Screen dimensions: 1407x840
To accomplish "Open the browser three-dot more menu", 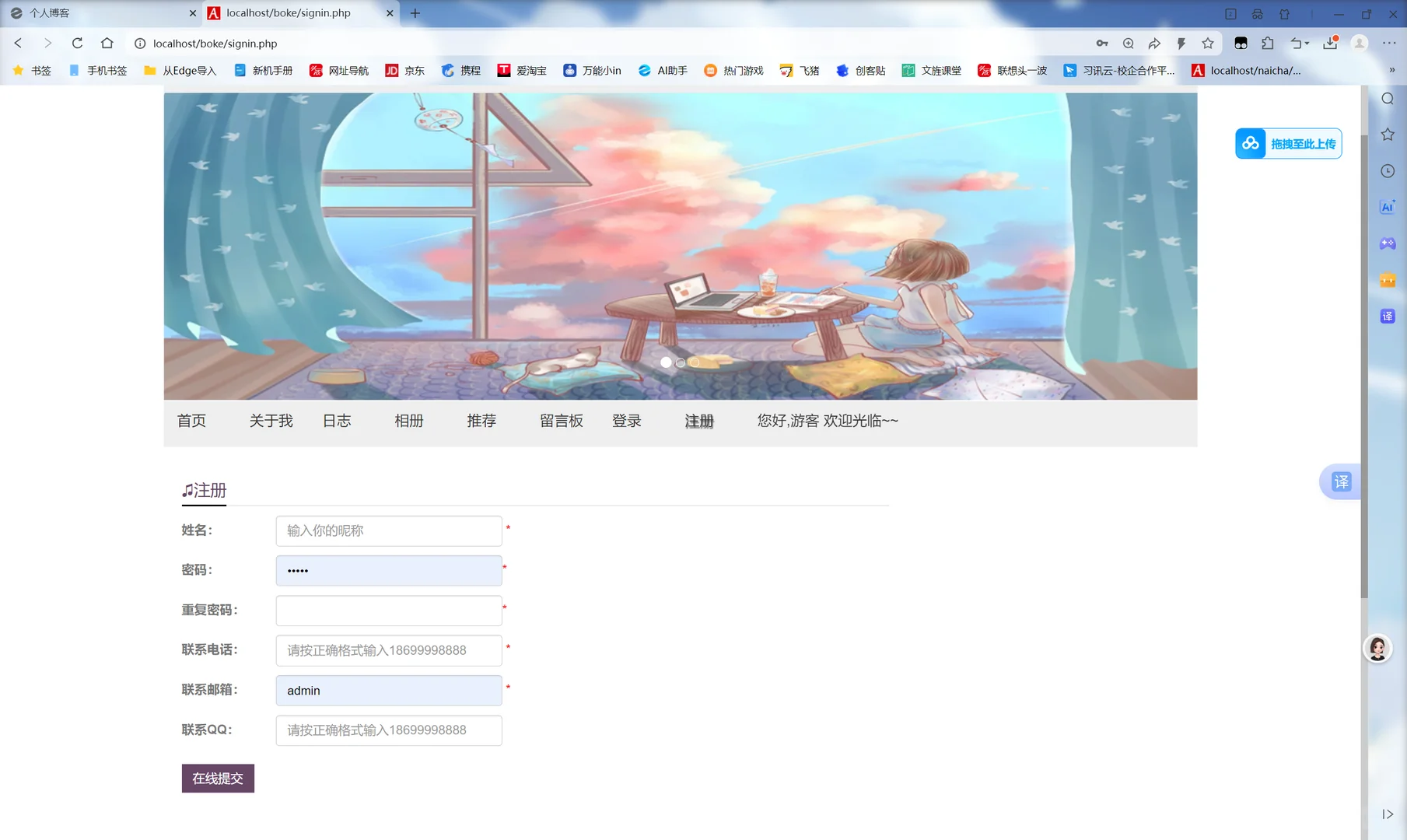I will pos(1390,44).
